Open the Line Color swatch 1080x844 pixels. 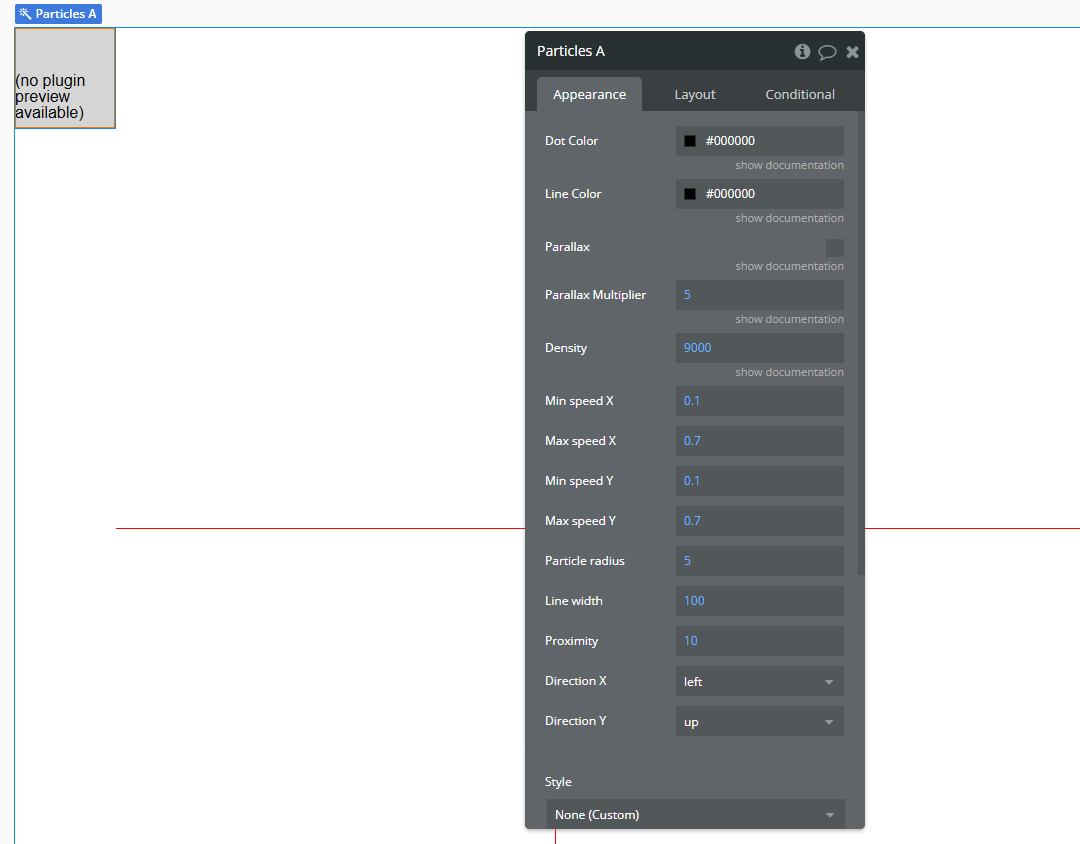(689, 193)
